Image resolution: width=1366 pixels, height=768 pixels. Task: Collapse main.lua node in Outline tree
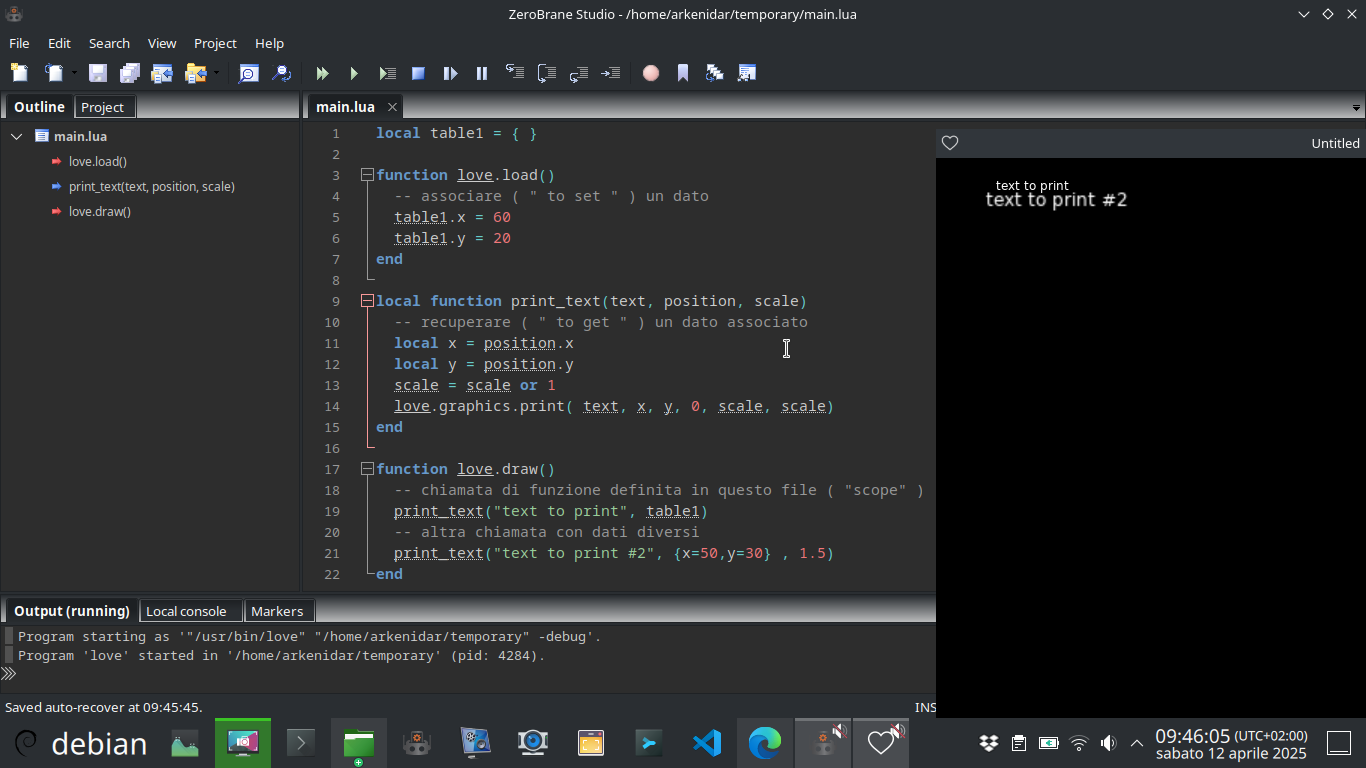pos(17,136)
